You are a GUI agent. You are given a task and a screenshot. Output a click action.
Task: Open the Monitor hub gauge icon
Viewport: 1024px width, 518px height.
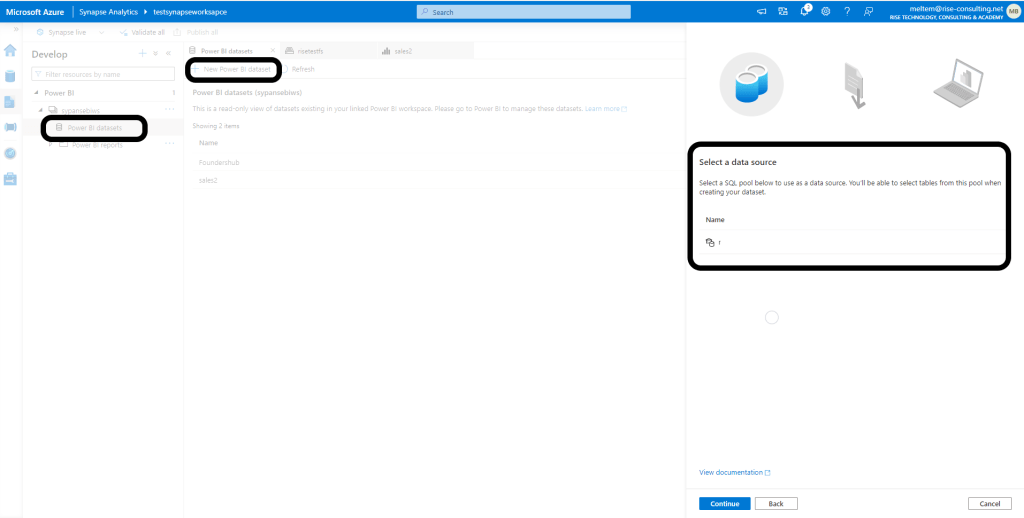(10, 153)
